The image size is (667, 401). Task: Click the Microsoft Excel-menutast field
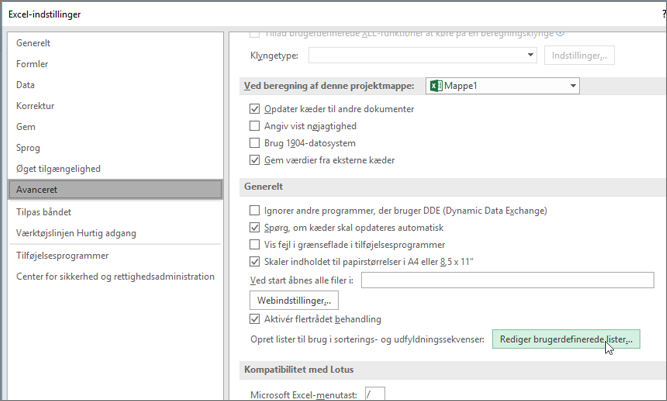[x=375, y=394]
